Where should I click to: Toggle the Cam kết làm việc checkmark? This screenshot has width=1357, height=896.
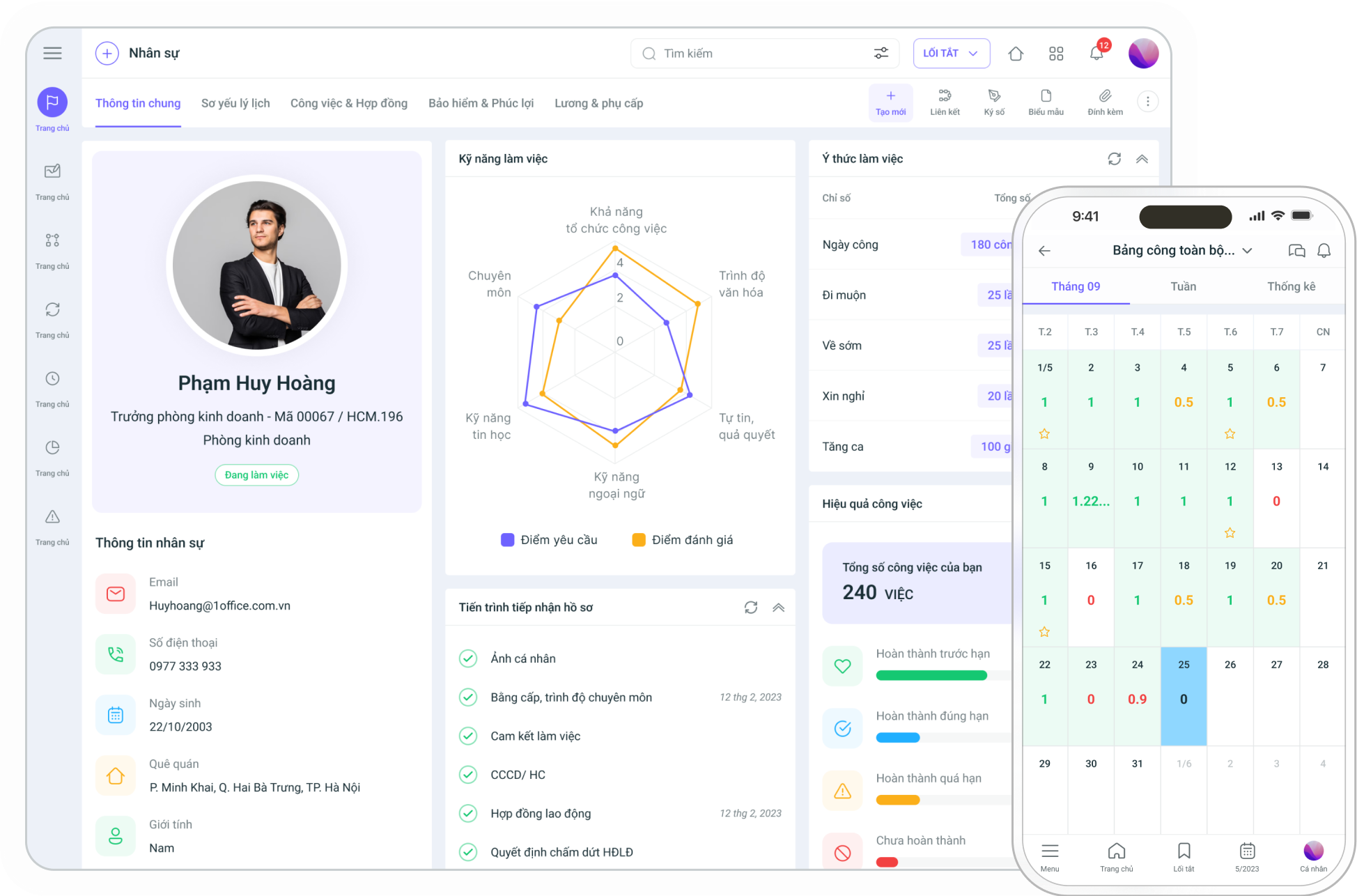468,736
